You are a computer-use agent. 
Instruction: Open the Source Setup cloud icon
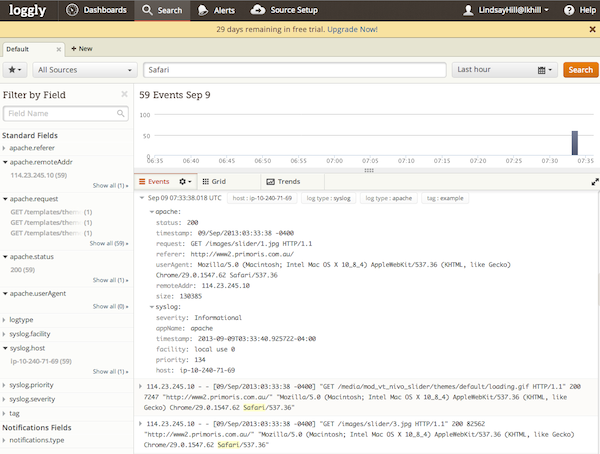point(258,10)
